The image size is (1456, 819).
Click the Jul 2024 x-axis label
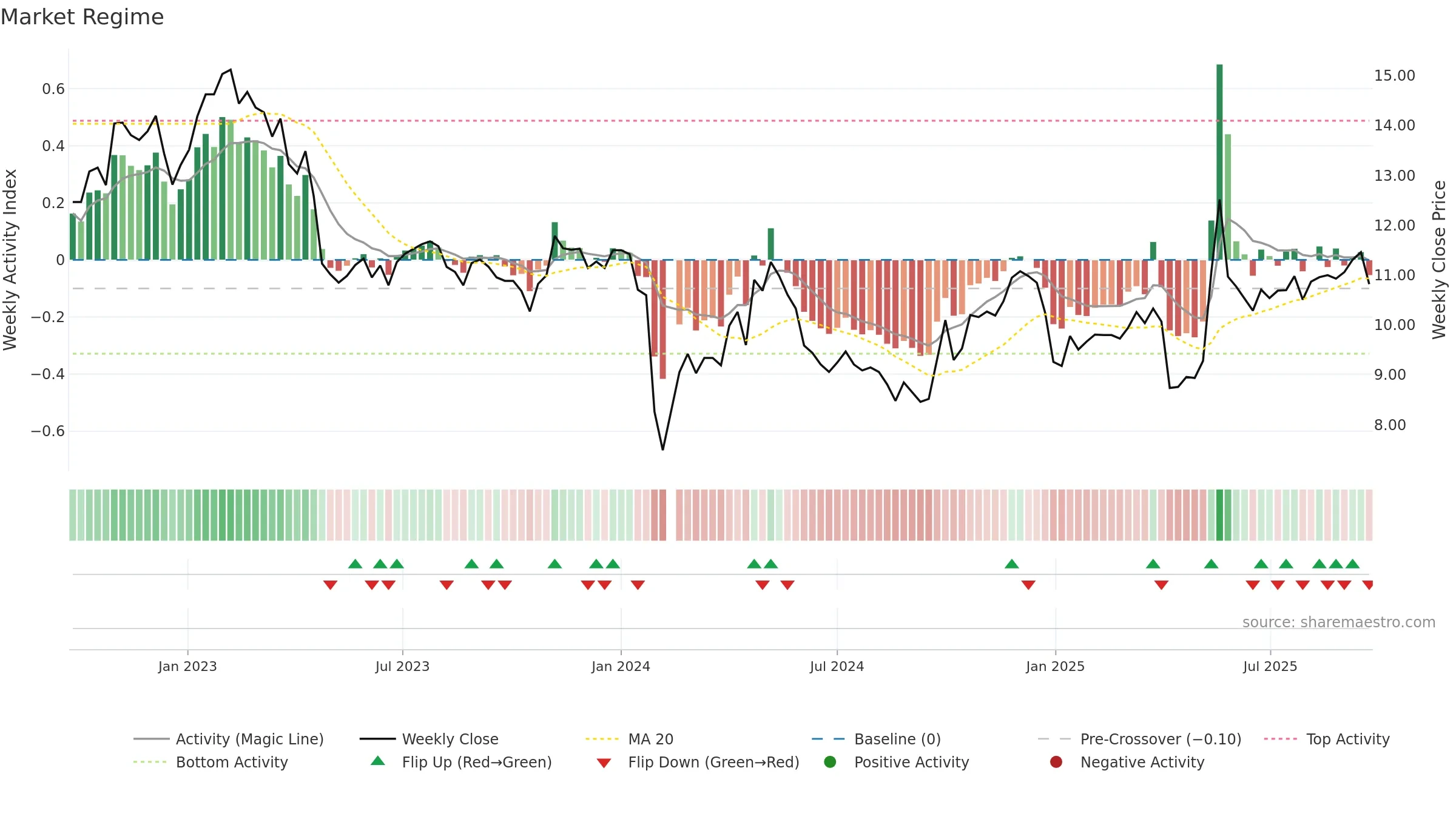[x=837, y=667]
